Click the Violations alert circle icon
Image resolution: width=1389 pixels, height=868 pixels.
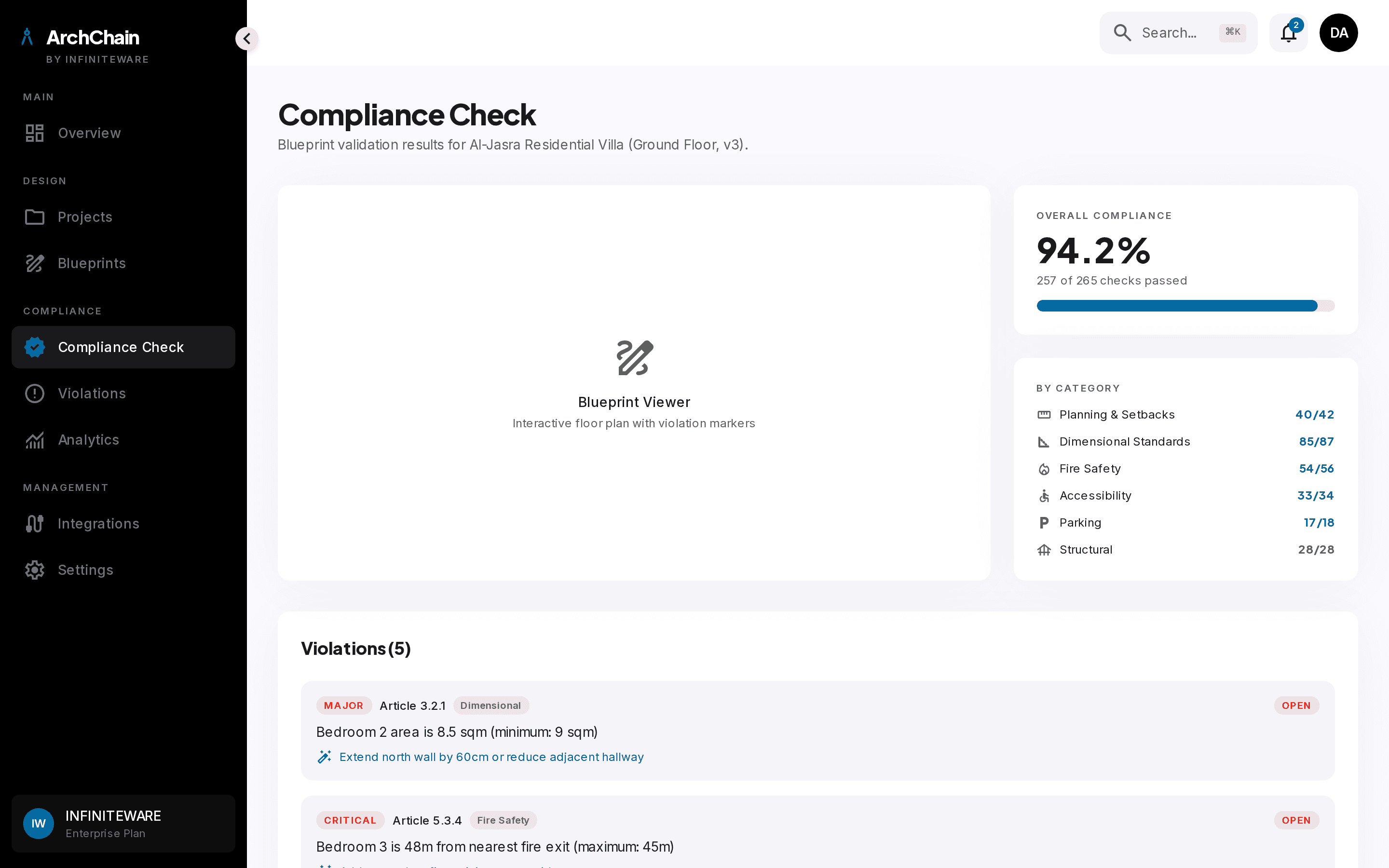[34, 393]
